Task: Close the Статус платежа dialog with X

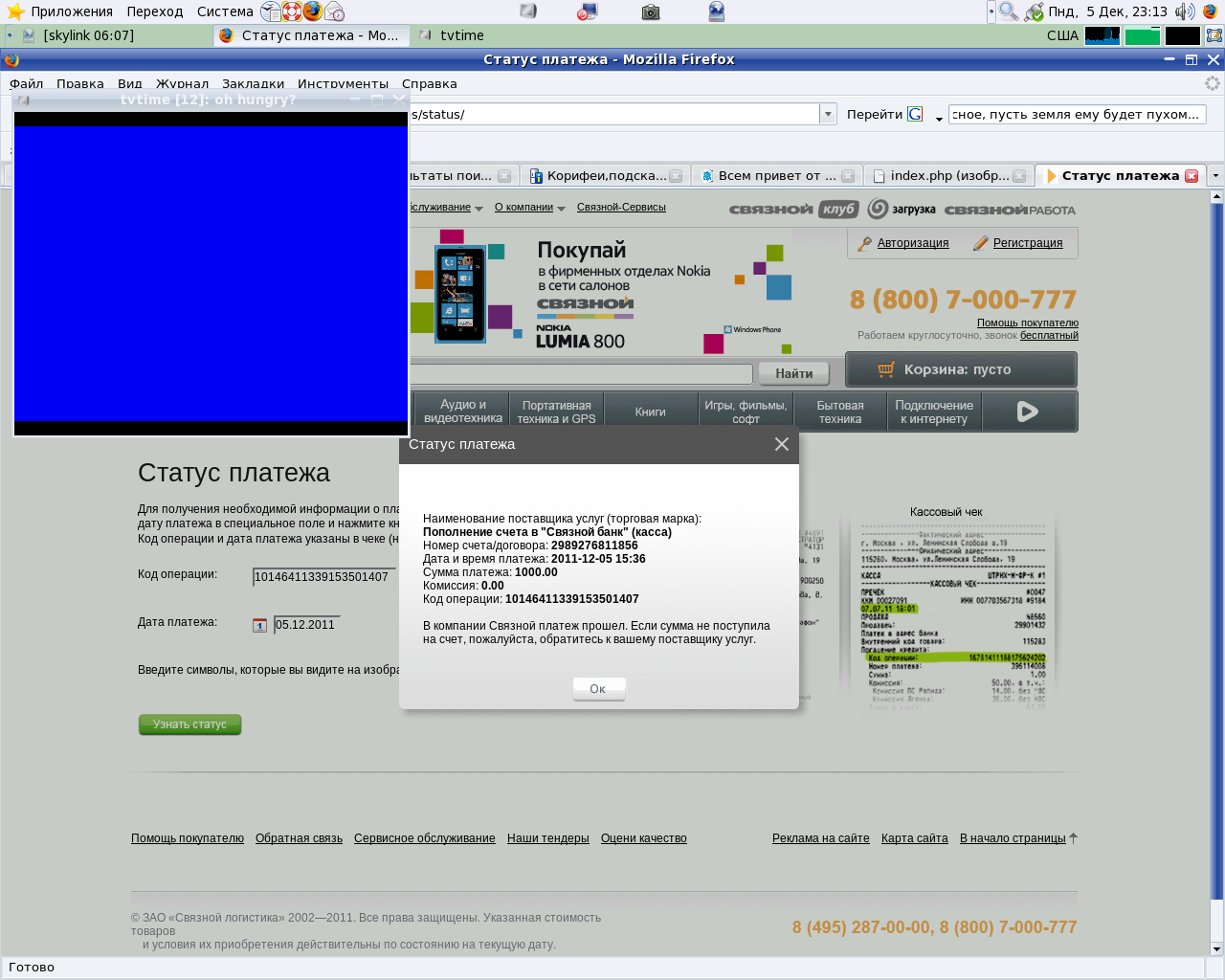Action: 782,444
